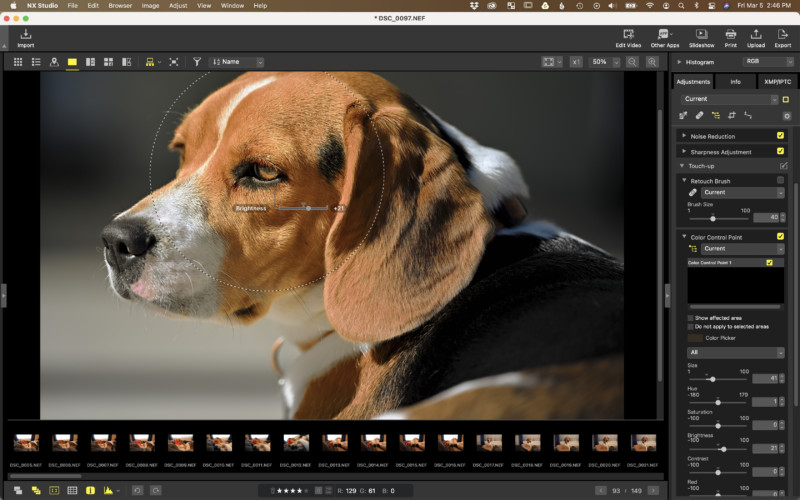Click the Brightness slider in panel
The width and height of the screenshot is (800, 500).
(x=718, y=449)
